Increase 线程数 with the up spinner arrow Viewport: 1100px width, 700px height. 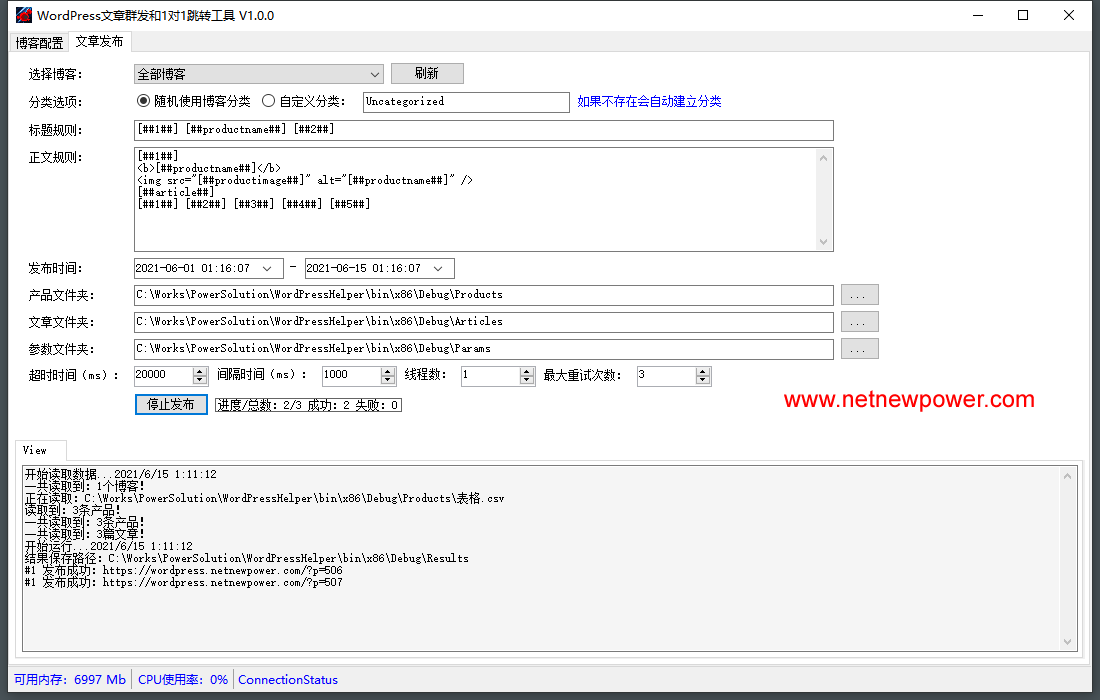527,371
